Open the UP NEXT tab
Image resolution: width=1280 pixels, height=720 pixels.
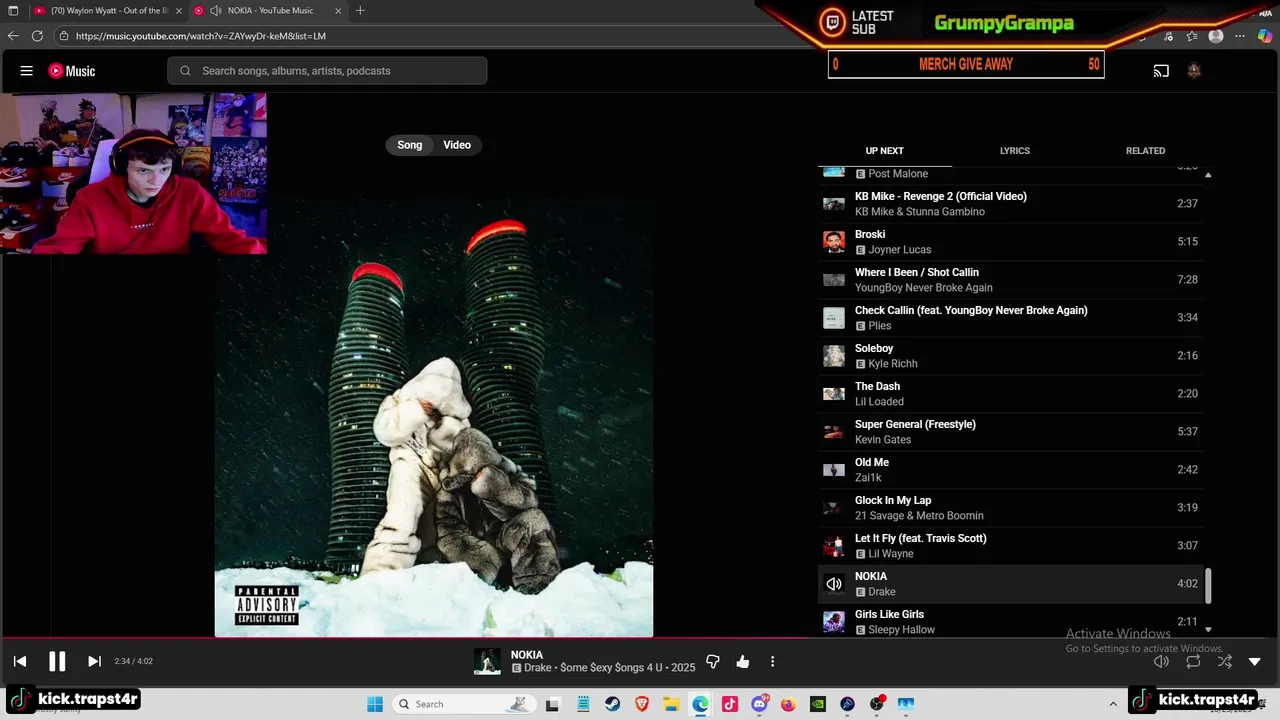click(884, 151)
